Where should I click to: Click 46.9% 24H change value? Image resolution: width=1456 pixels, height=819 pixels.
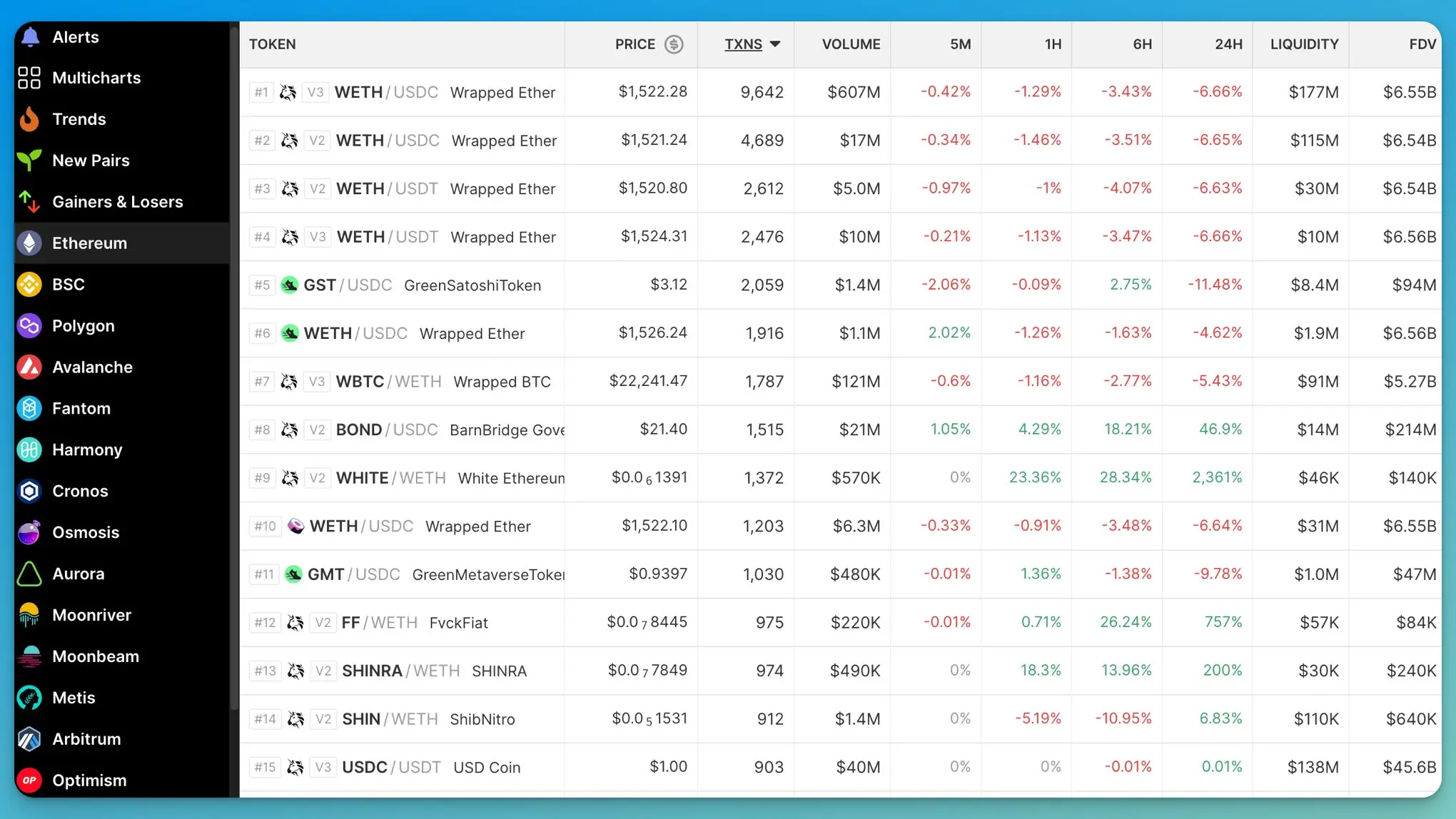tap(1220, 429)
